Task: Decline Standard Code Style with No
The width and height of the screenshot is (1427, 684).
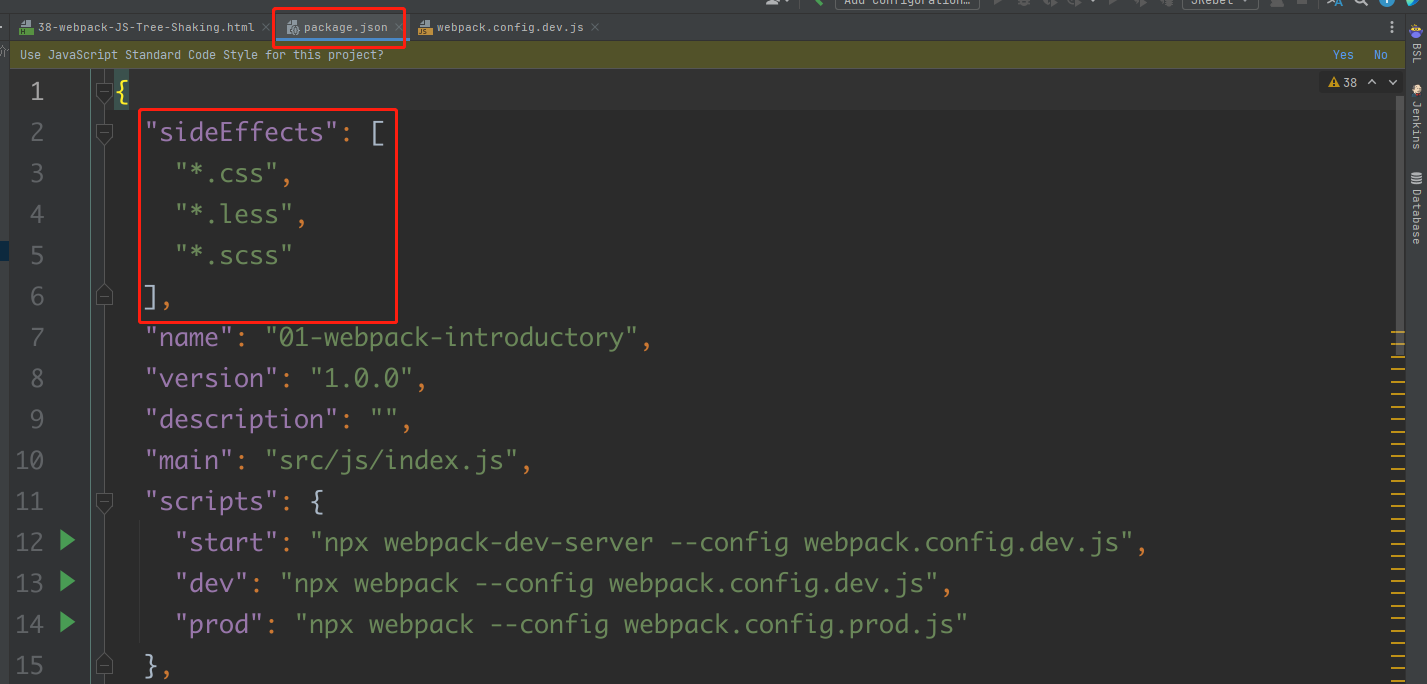Action: click(1381, 55)
